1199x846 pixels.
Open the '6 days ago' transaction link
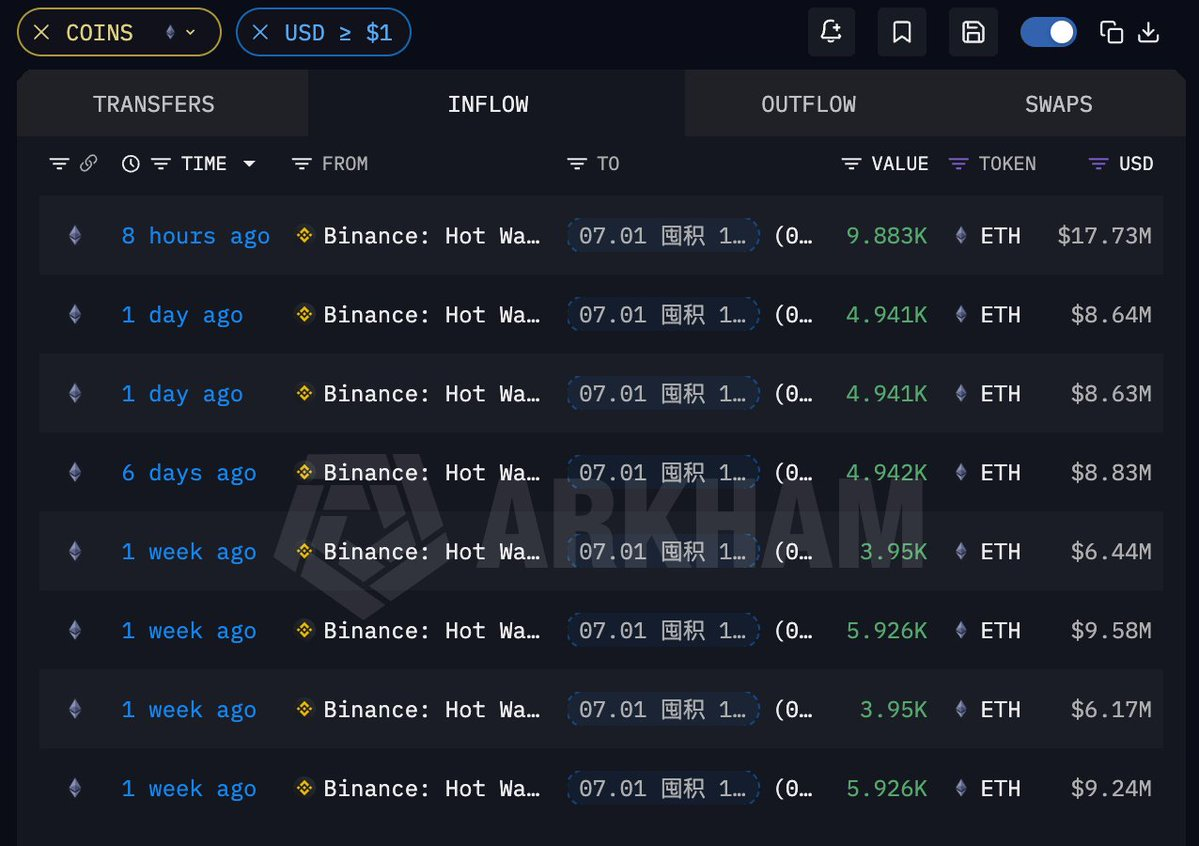click(x=189, y=473)
